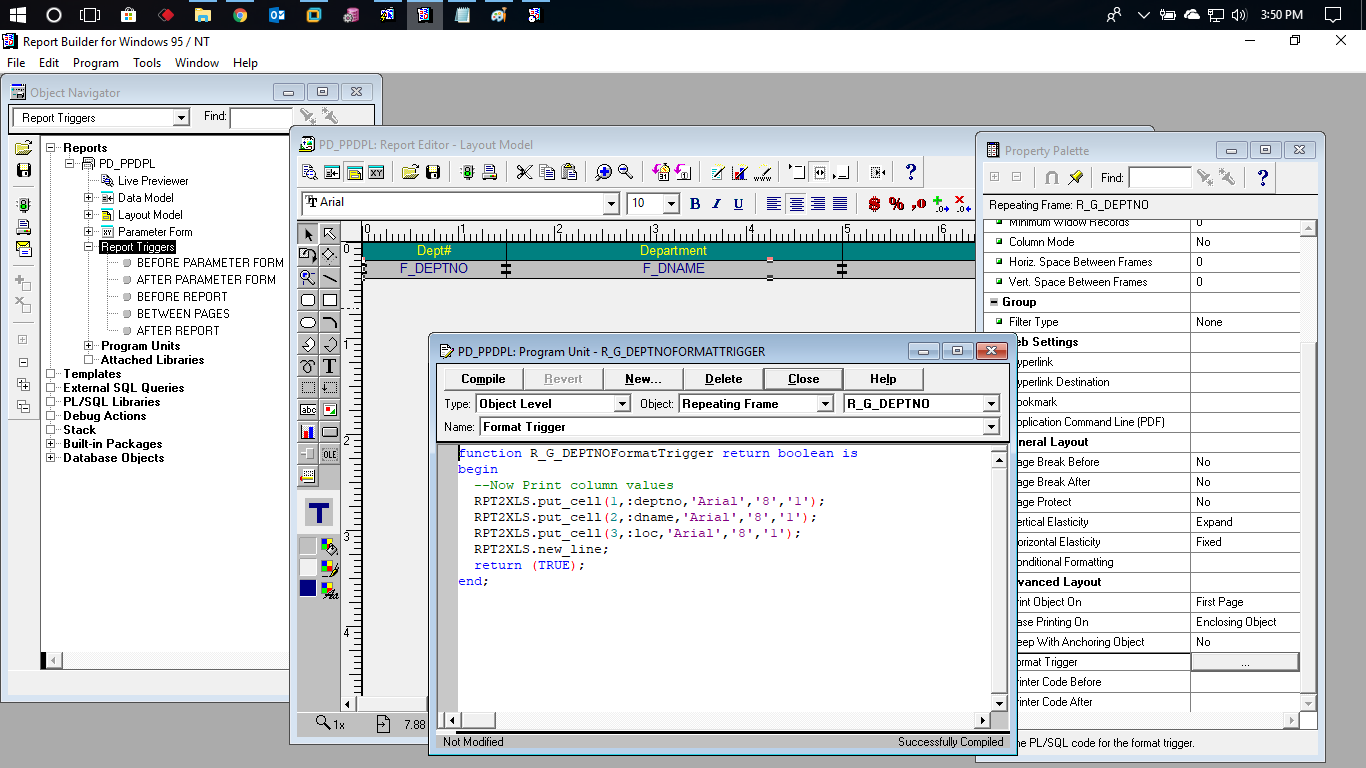Click the dark blue fill color swatch

point(308,588)
